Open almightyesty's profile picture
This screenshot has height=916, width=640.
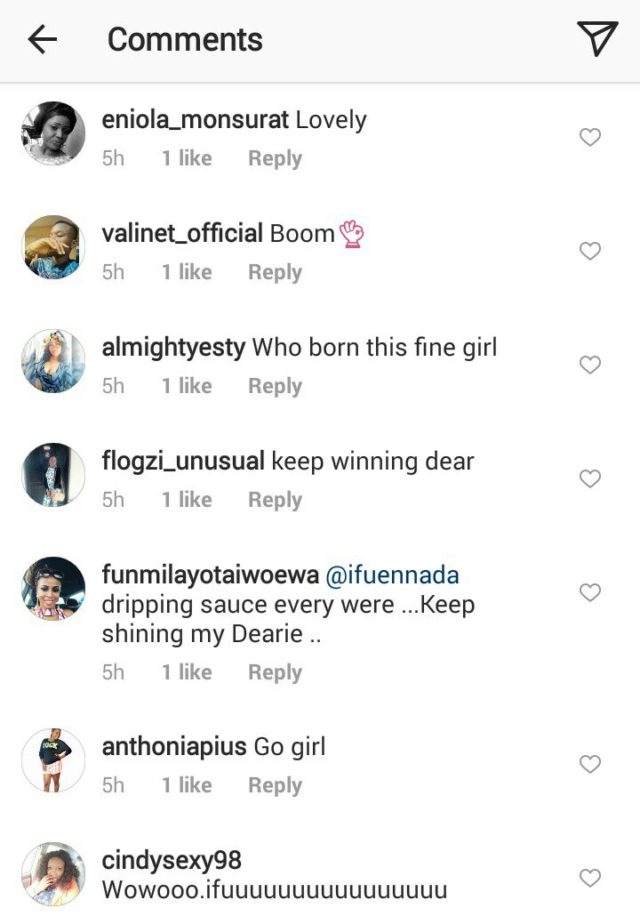[x=54, y=361]
